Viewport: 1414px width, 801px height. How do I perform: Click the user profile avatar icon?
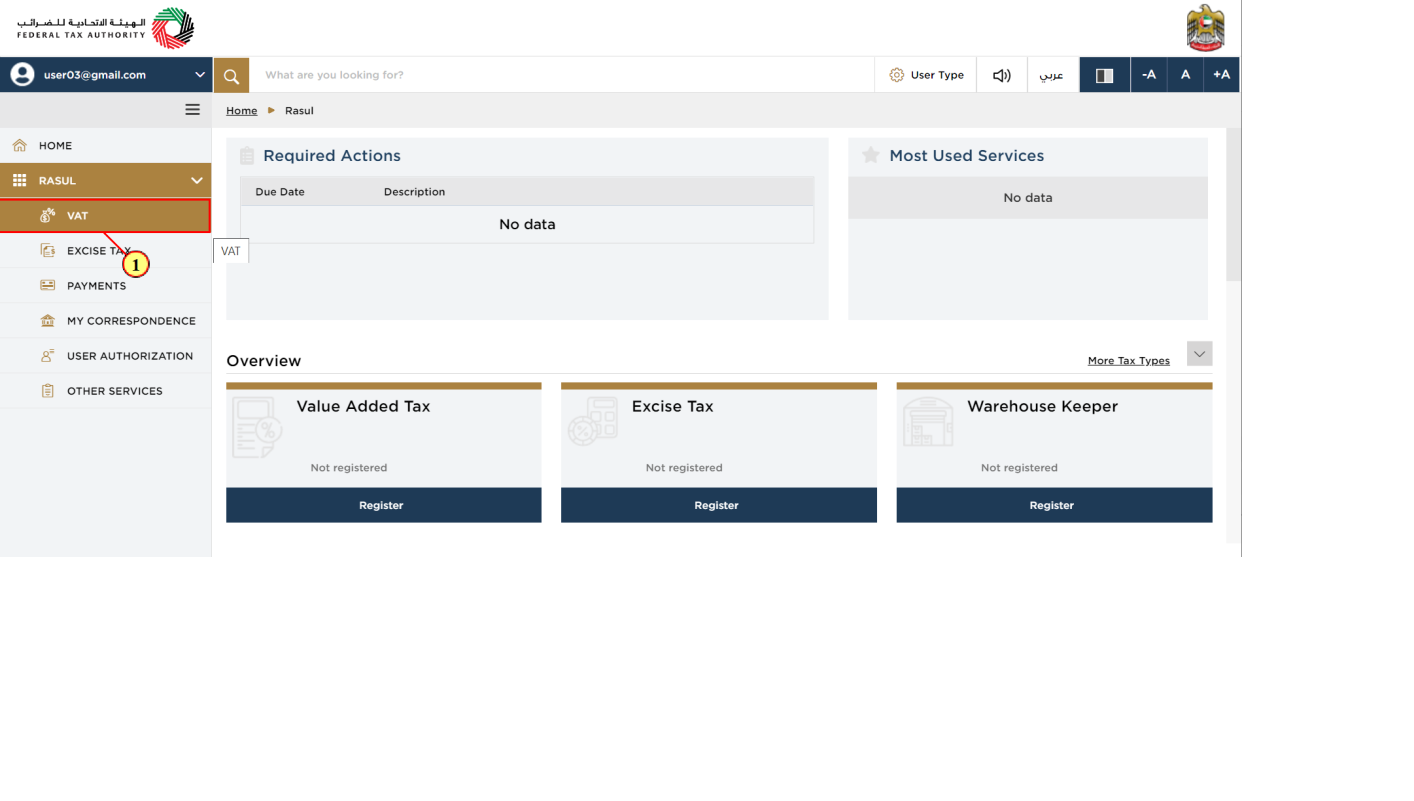coord(22,75)
